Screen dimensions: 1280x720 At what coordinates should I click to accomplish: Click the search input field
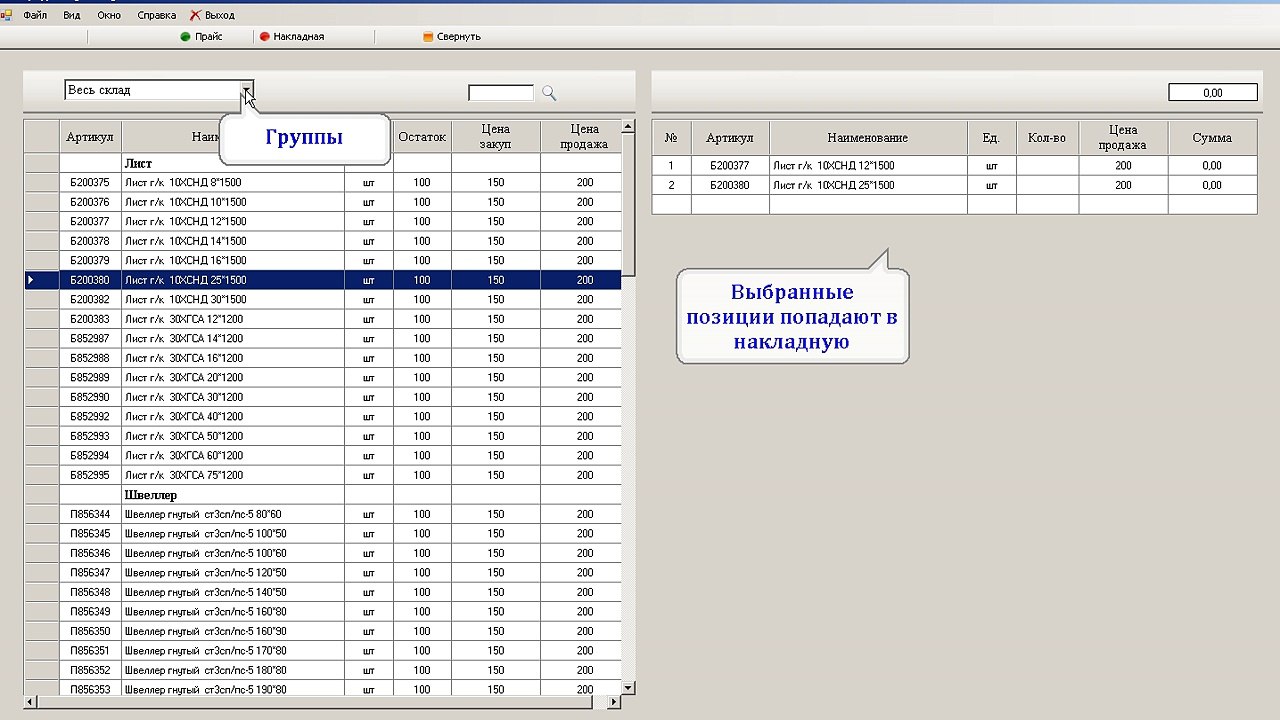501,93
